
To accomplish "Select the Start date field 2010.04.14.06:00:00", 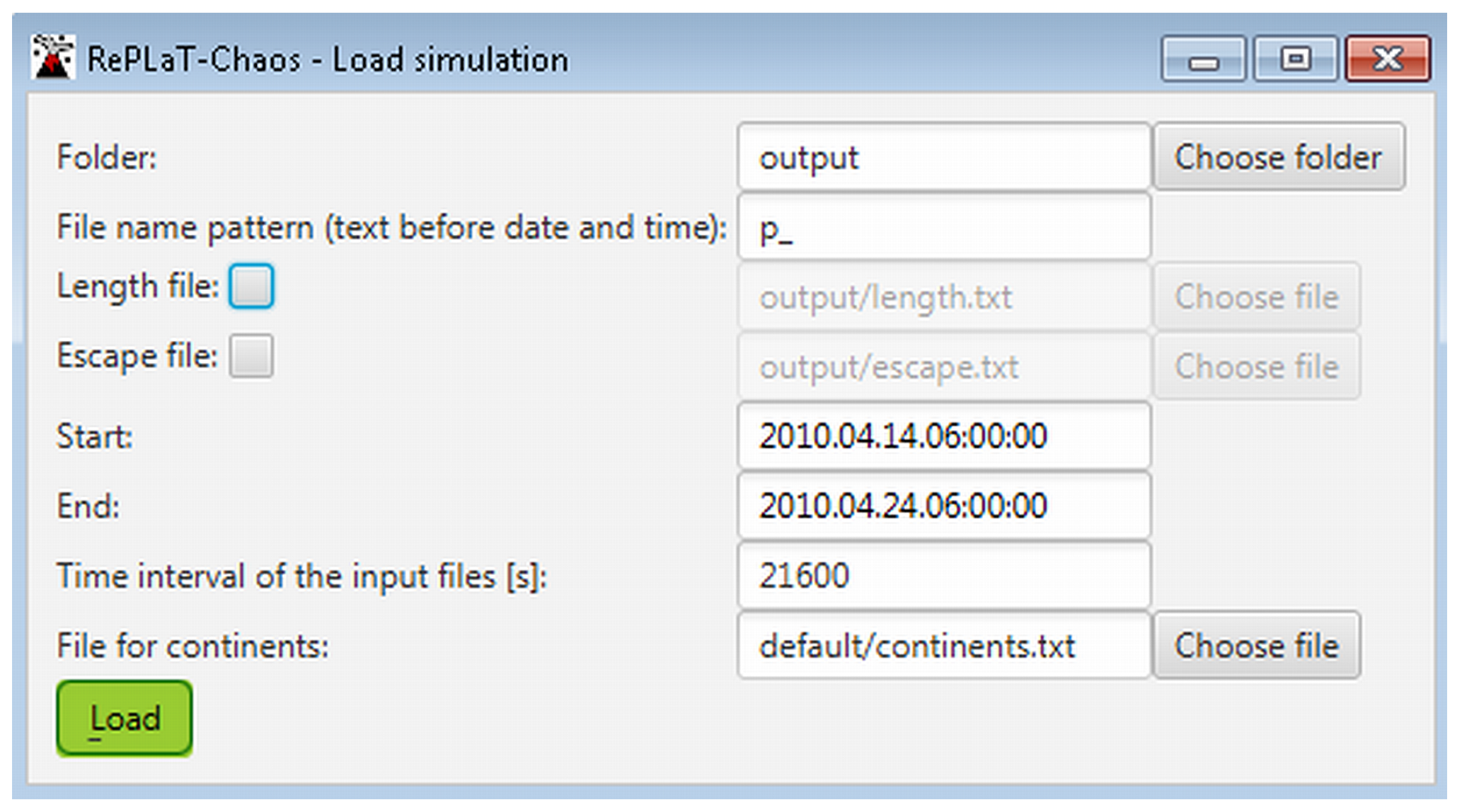I will (x=944, y=436).
